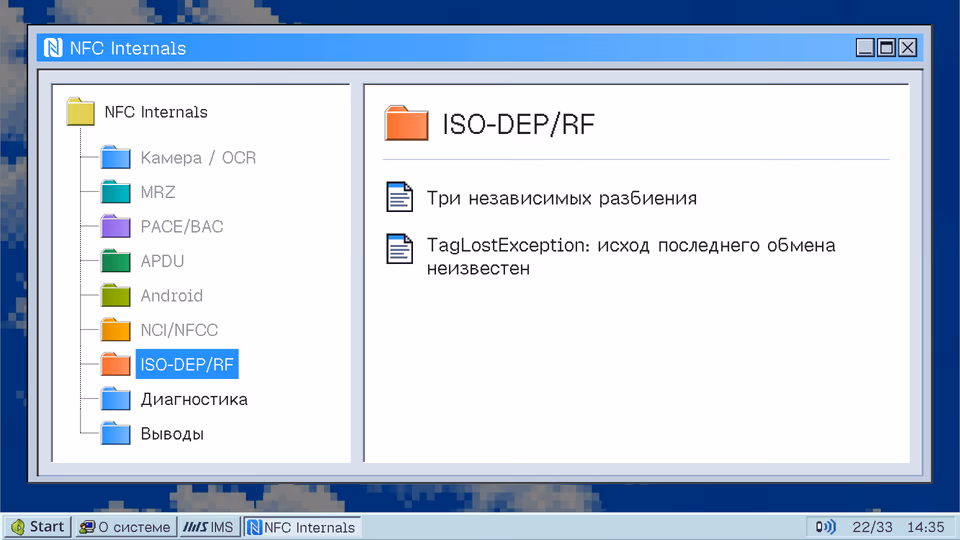
Task: Select the APDU tree item
Action: 162,261
